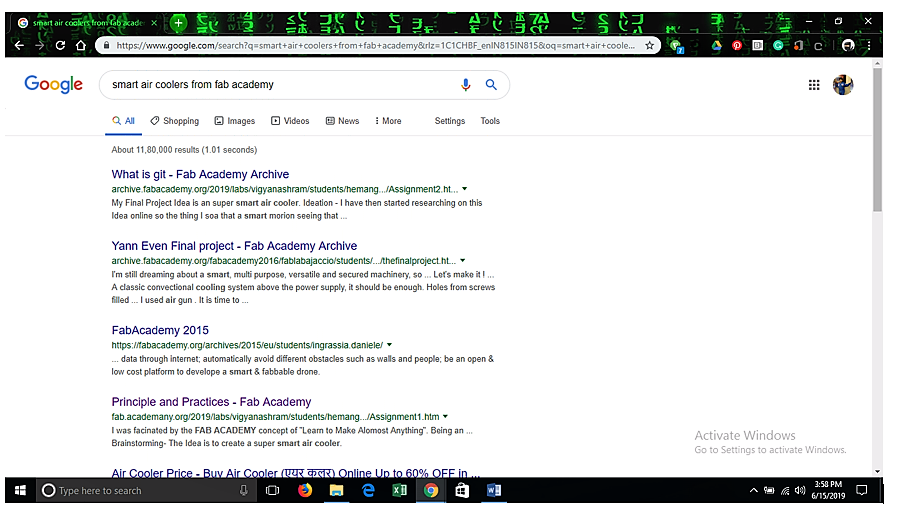Viewport: 900px width, 511px height.
Task: Open the Windows Start menu
Action: point(20,491)
